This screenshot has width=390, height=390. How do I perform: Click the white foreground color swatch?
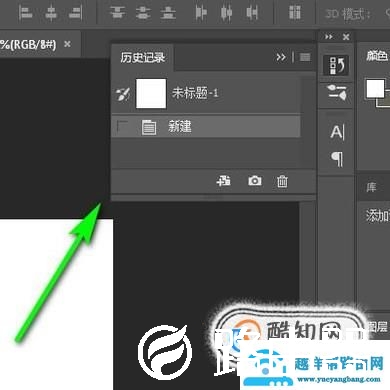[375, 88]
